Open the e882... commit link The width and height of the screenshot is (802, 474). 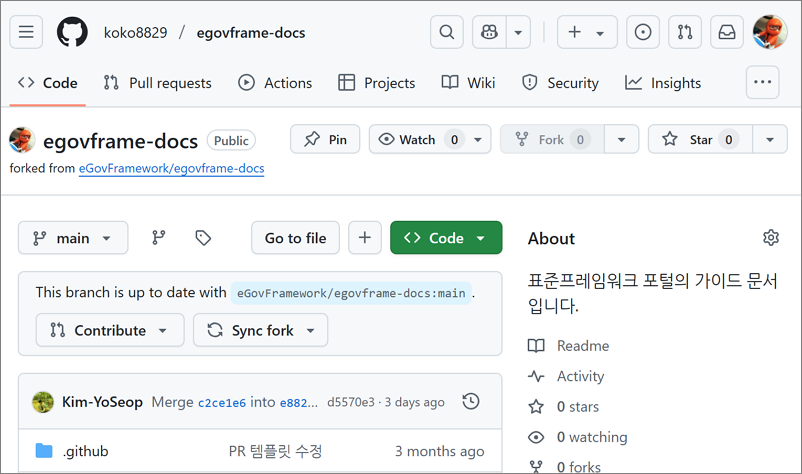click(x=299, y=403)
